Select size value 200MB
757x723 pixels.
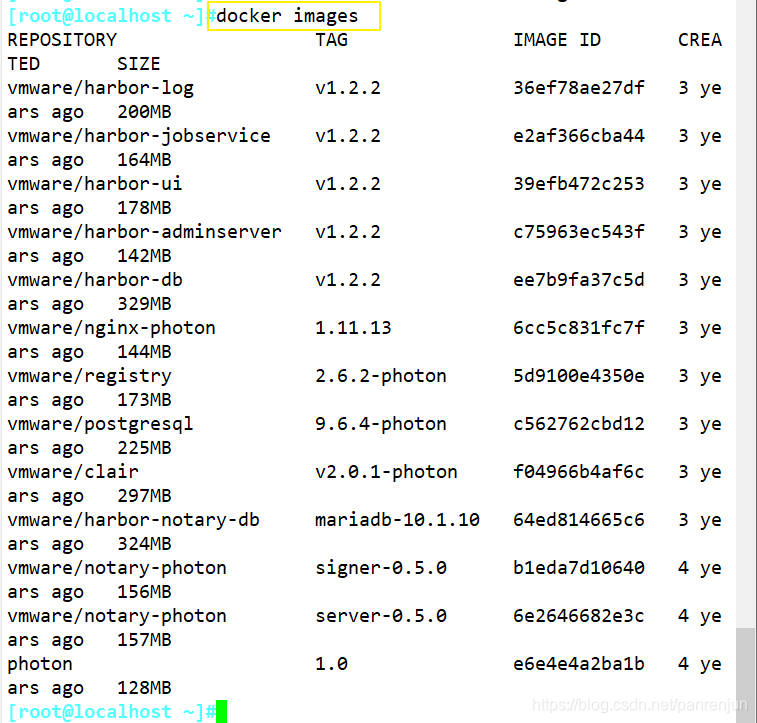pyautogui.click(x=144, y=112)
